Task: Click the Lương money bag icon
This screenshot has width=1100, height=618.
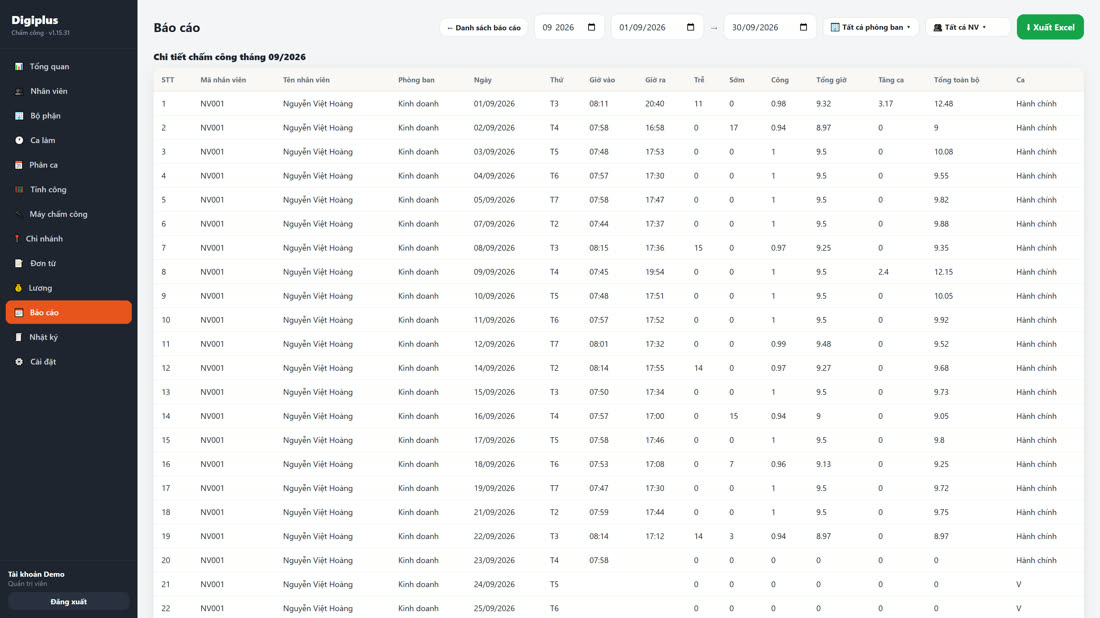Action: tap(18, 288)
